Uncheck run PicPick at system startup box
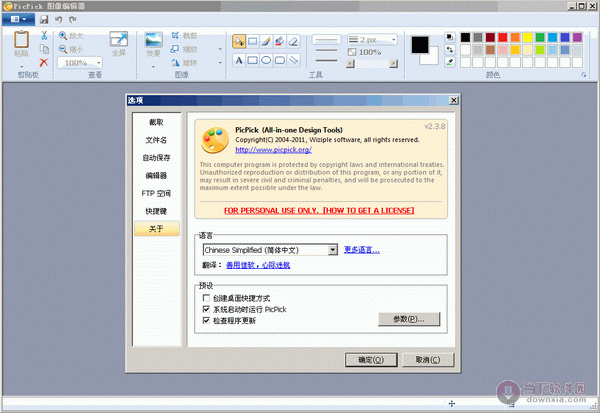Image resolution: width=600 pixels, height=413 pixels. pos(206,309)
